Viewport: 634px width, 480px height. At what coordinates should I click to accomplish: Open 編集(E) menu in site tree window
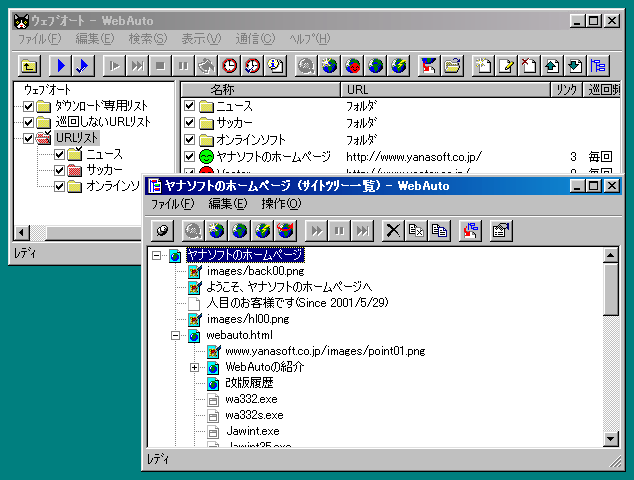[228, 204]
